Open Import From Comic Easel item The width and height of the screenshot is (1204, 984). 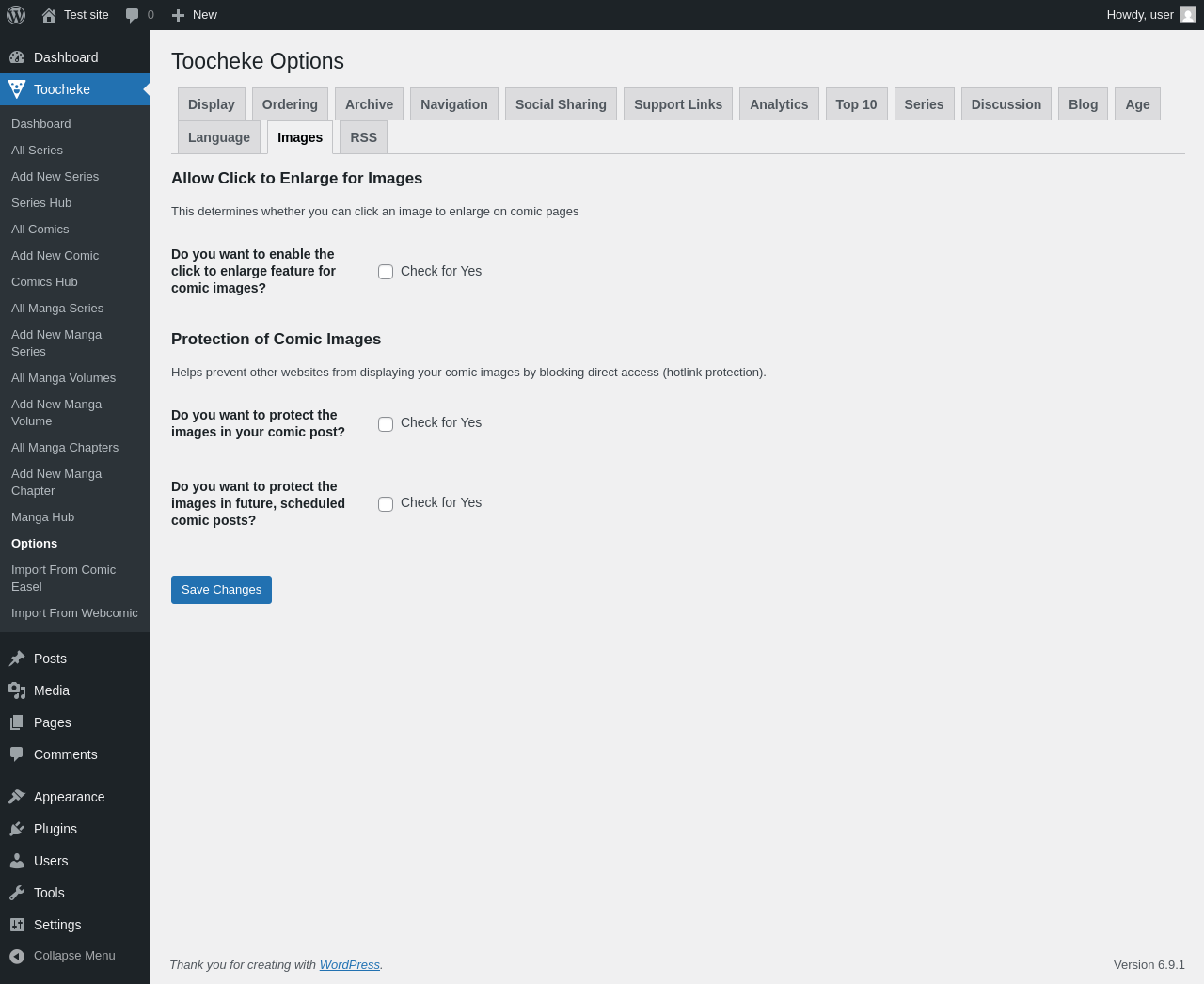[x=75, y=579]
